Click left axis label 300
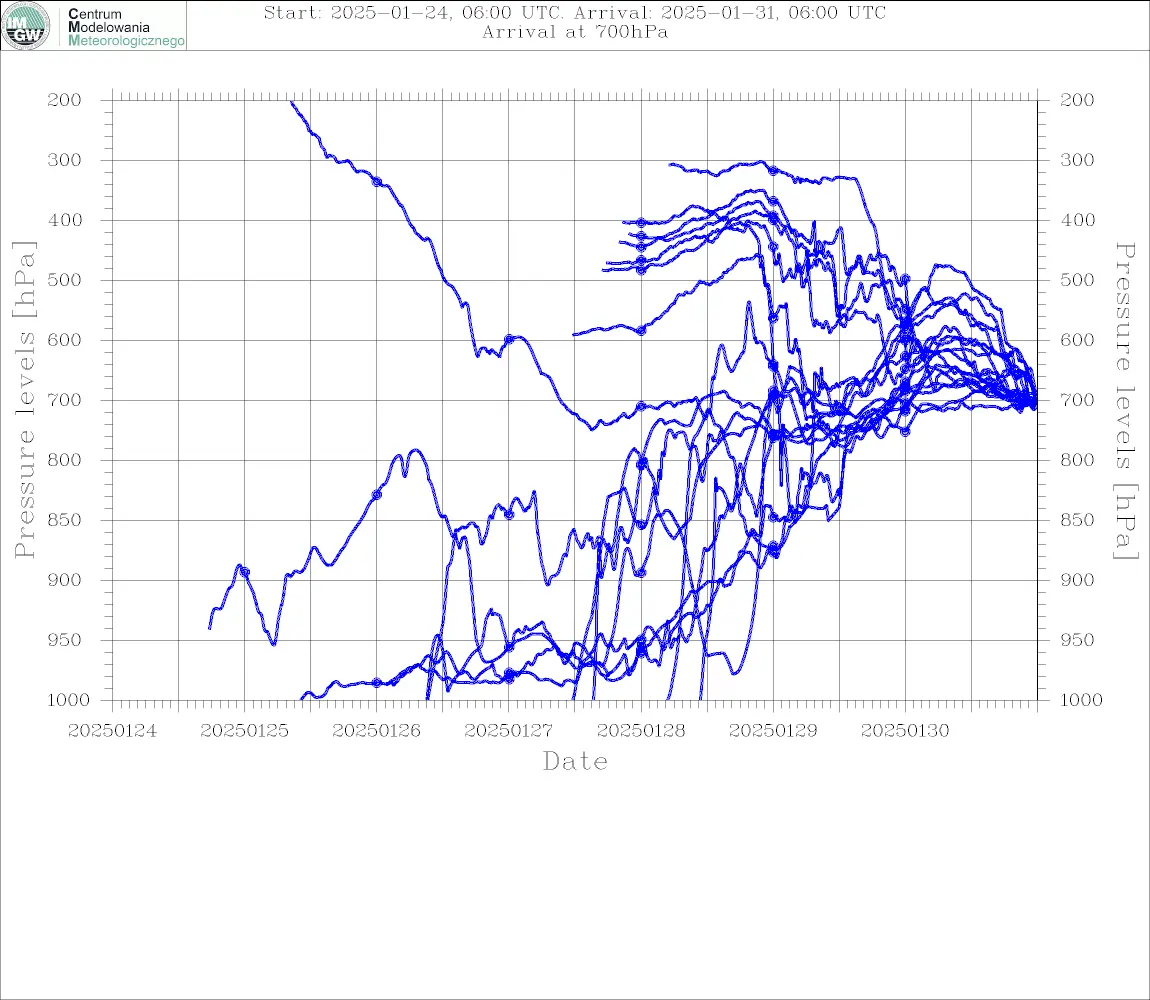The width and height of the screenshot is (1150, 1000). coord(65,160)
